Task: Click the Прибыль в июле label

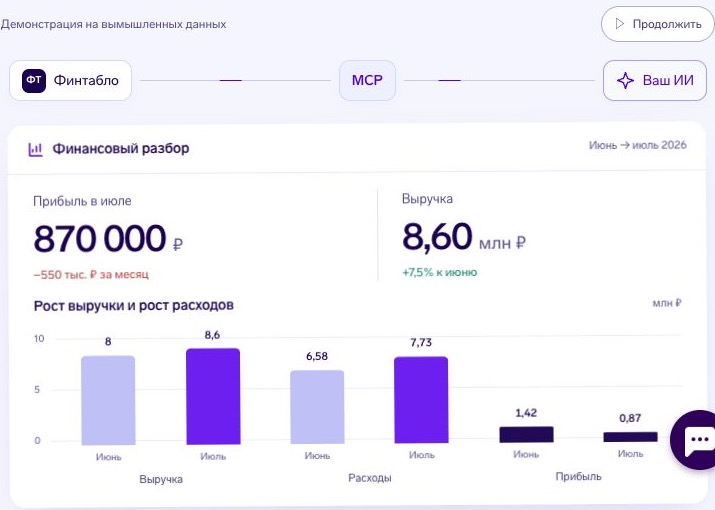Action: (x=82, y=201)
